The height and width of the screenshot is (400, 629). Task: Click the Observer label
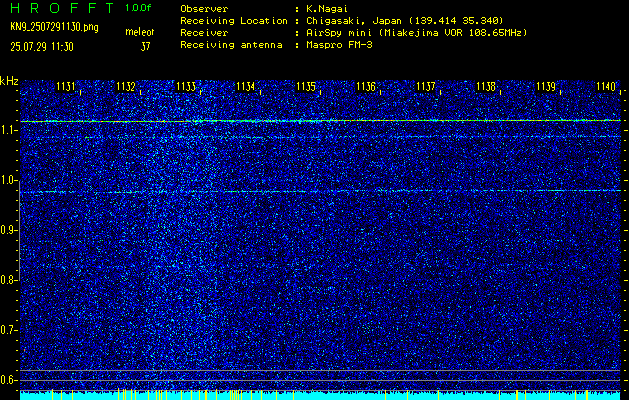(x=204, y=8)
